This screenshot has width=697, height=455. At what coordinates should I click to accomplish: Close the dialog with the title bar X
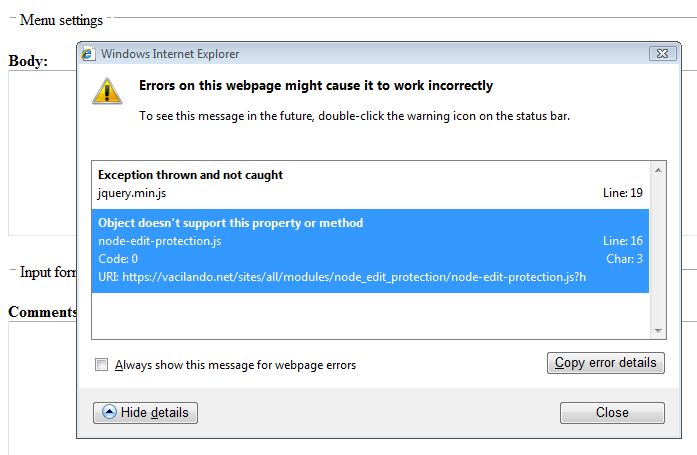point(663,53)
